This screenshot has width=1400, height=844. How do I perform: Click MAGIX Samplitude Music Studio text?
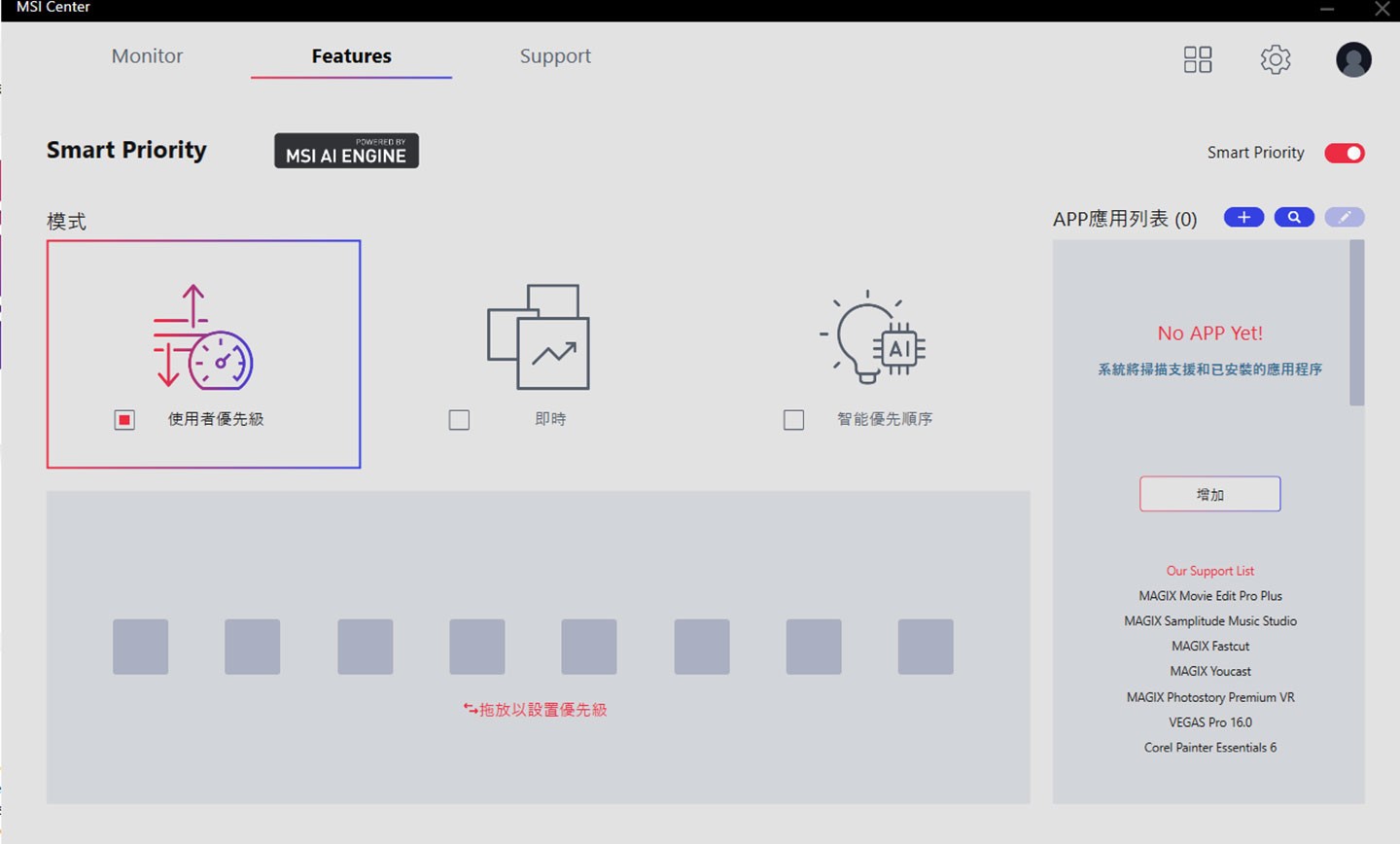coord(1210,621)
